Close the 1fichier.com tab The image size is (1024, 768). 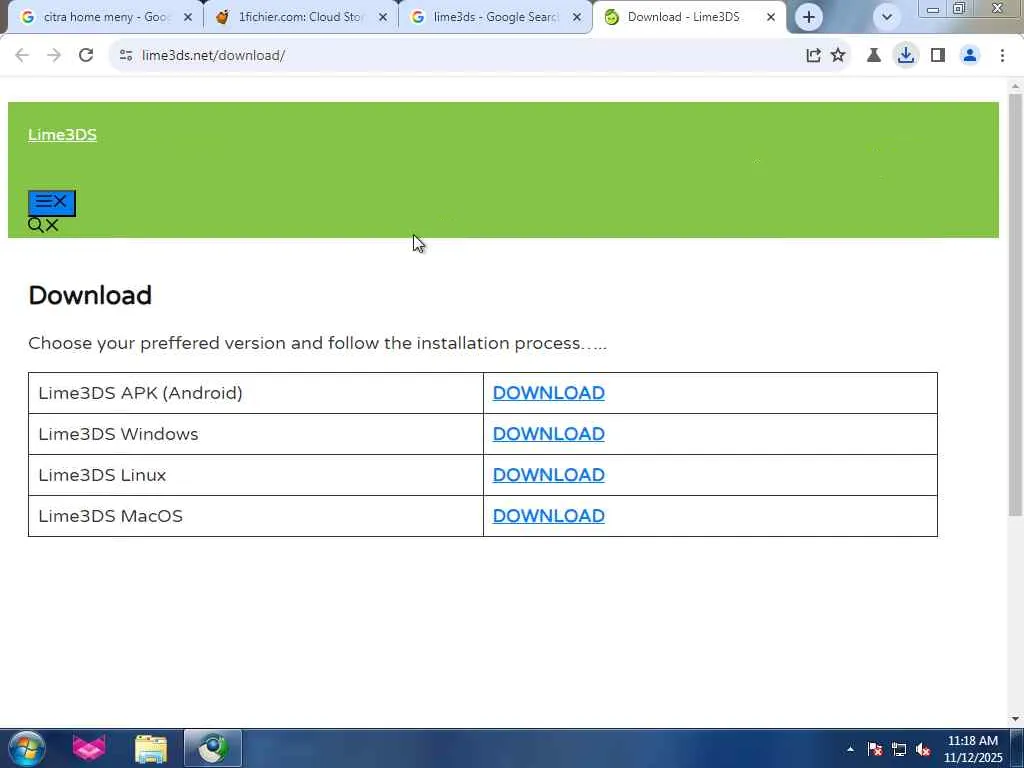click(x=383, y=18)
